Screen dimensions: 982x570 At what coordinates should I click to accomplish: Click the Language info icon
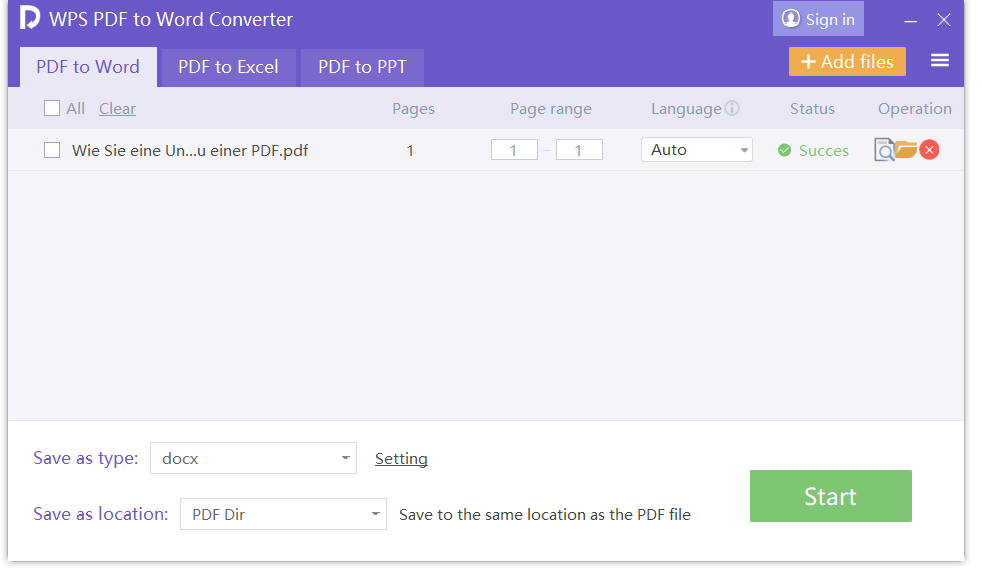click(732, 109)
